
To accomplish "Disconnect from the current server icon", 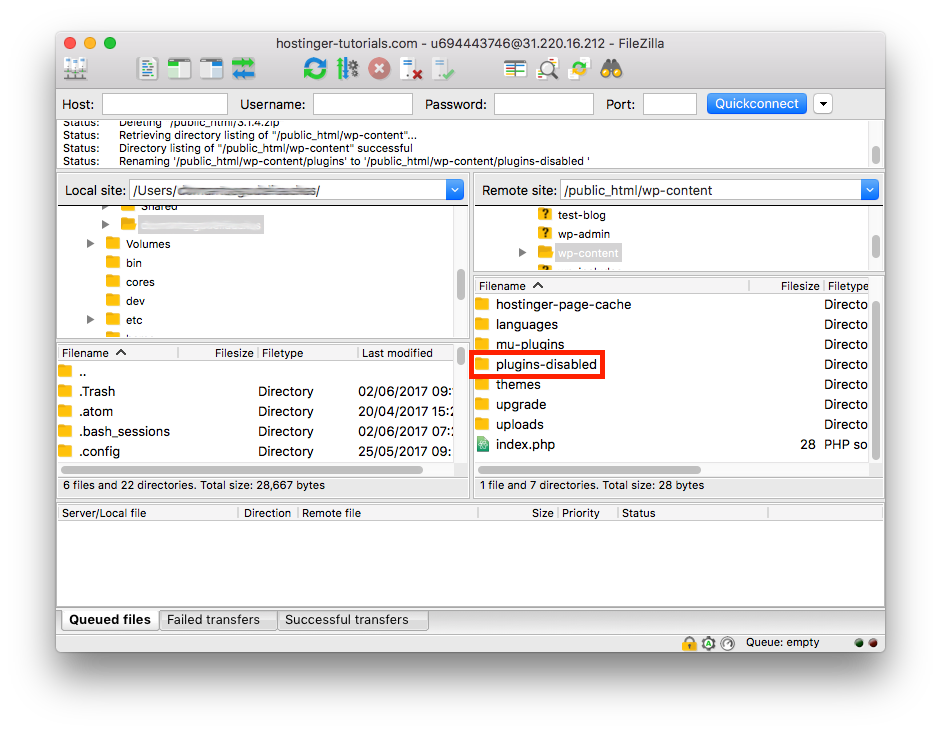I will pos(411,69).
